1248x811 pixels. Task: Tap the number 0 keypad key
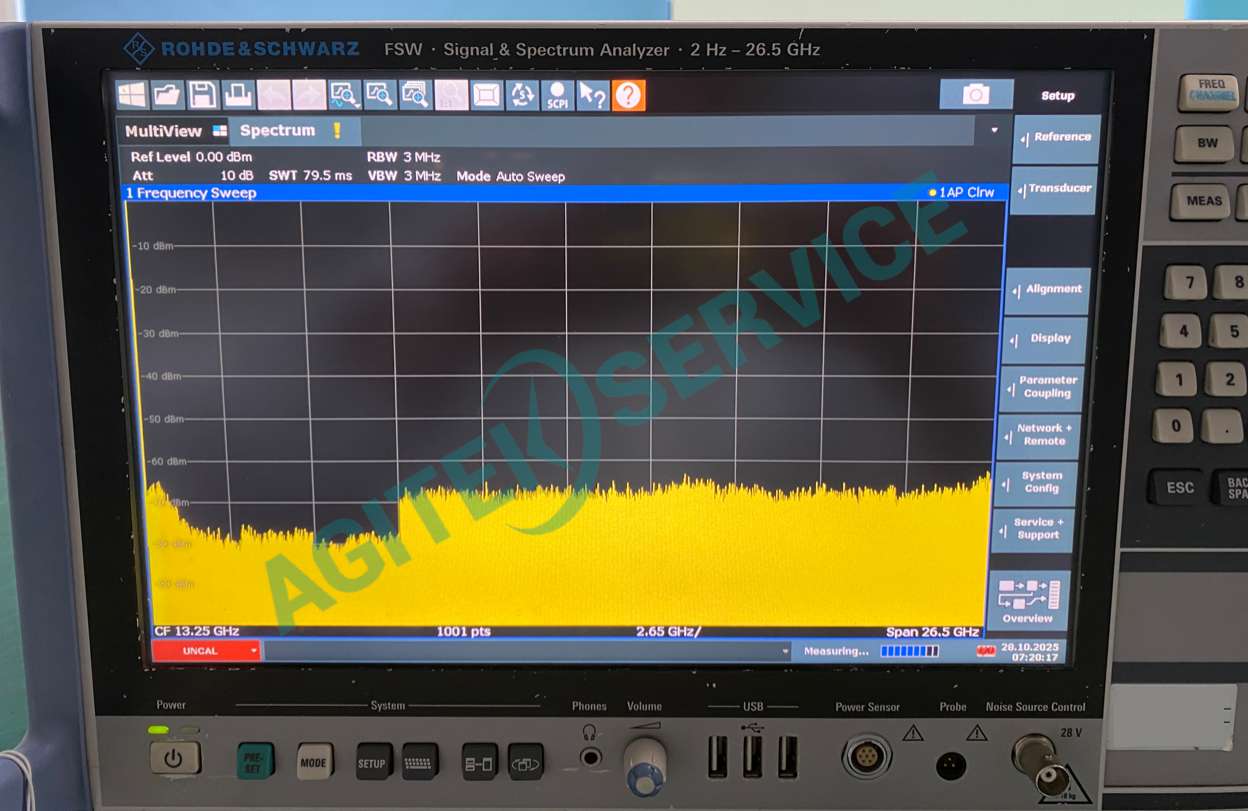point(1175,426)
